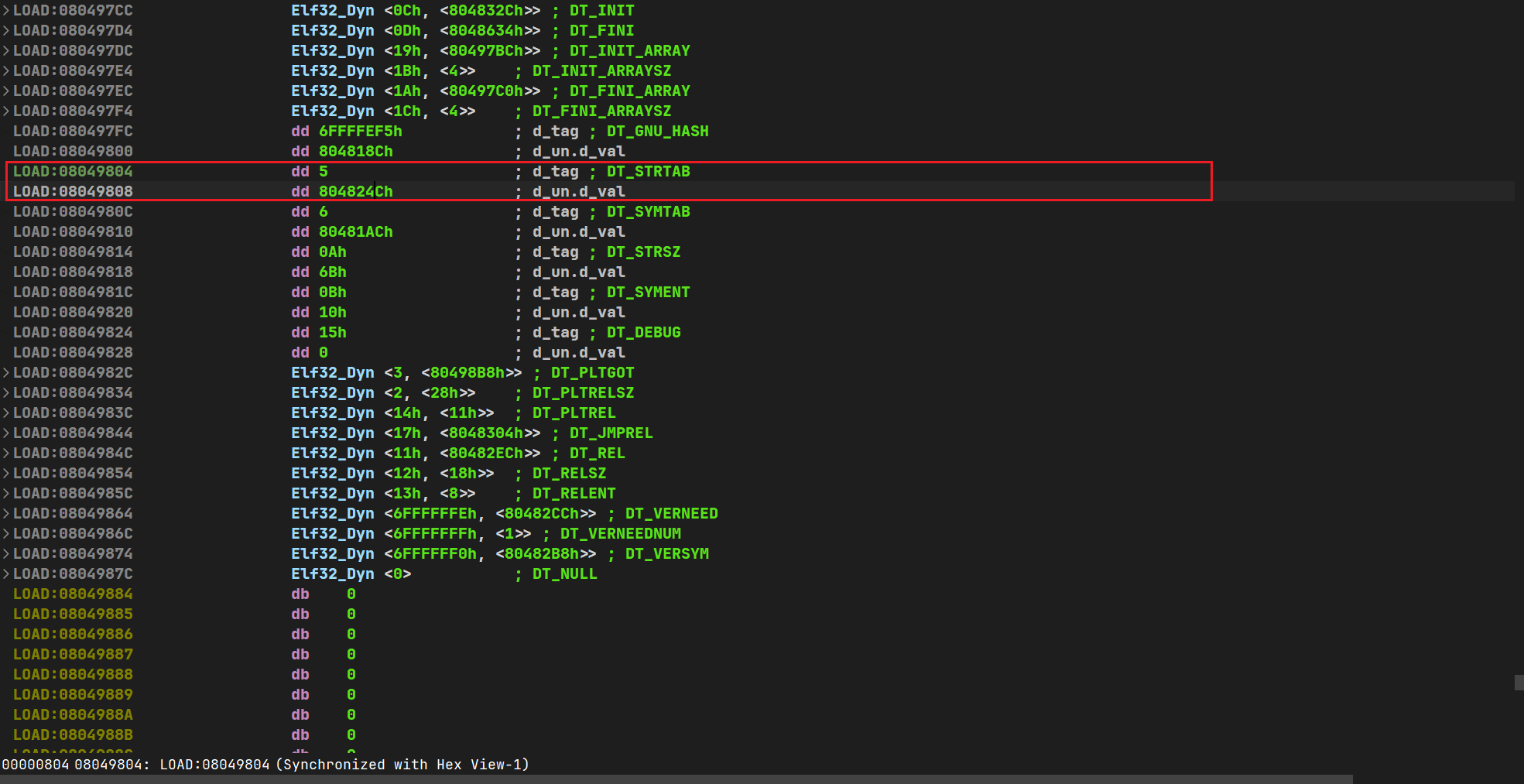1524x784 pixels.
Task: Click the 804818Ch GNU hash address value
Action: coord(355,152)
